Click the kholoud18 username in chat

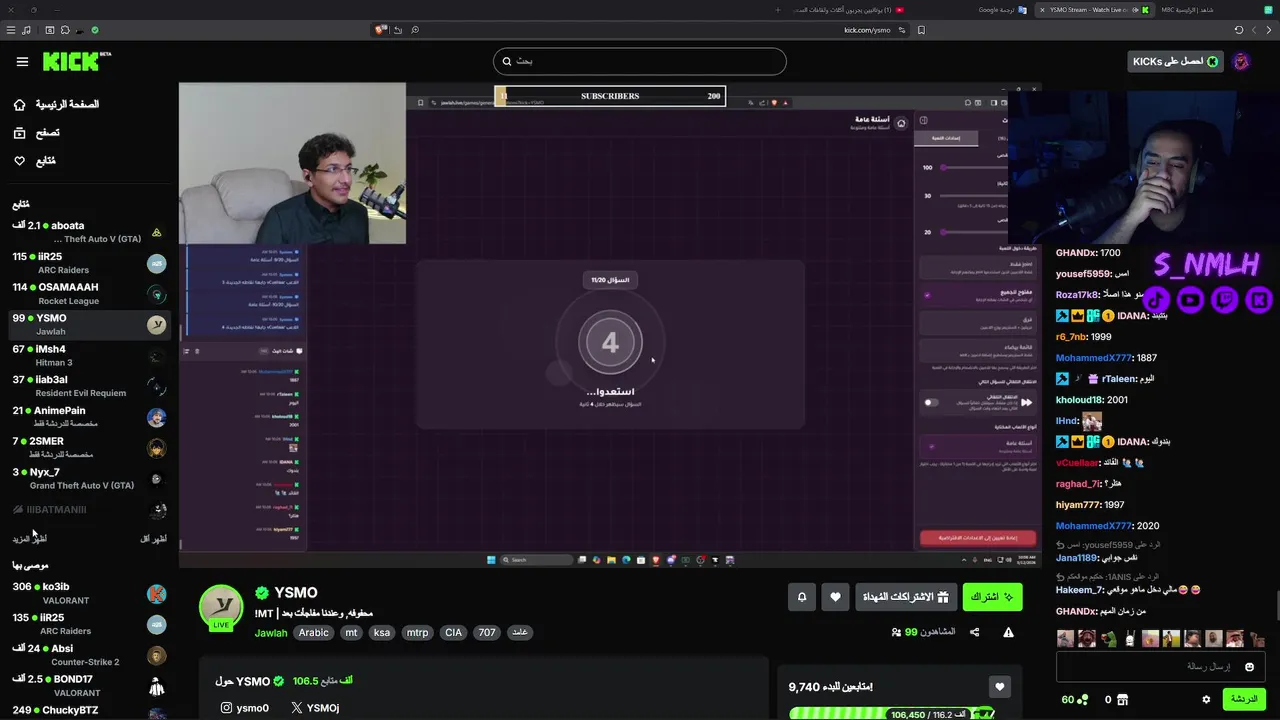(1080, 400)
